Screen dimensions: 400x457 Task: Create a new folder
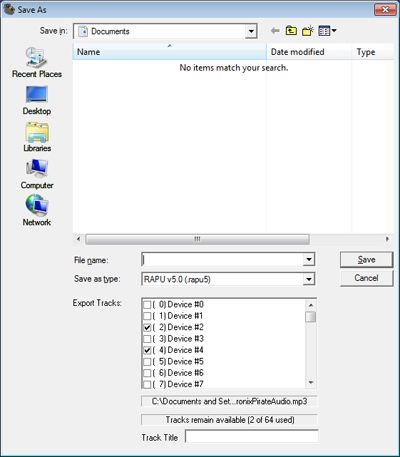[308, 31]
